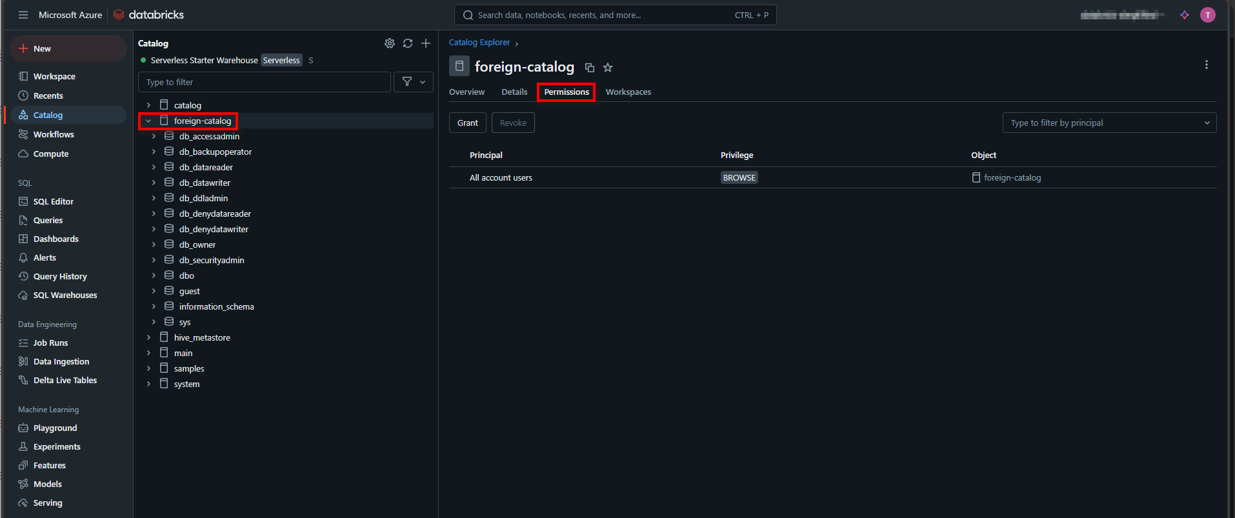
Task: Switch to the Details tab
Action: point(514,92)
